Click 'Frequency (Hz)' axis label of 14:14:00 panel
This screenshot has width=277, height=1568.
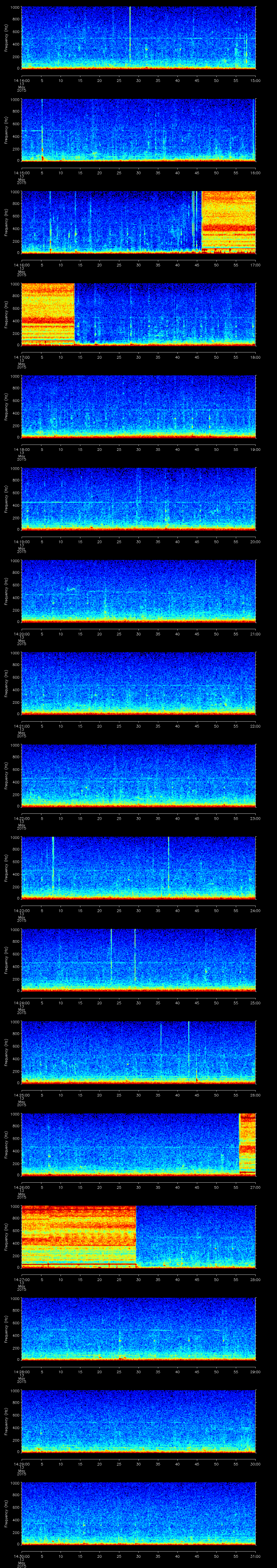tap(6, 38)
